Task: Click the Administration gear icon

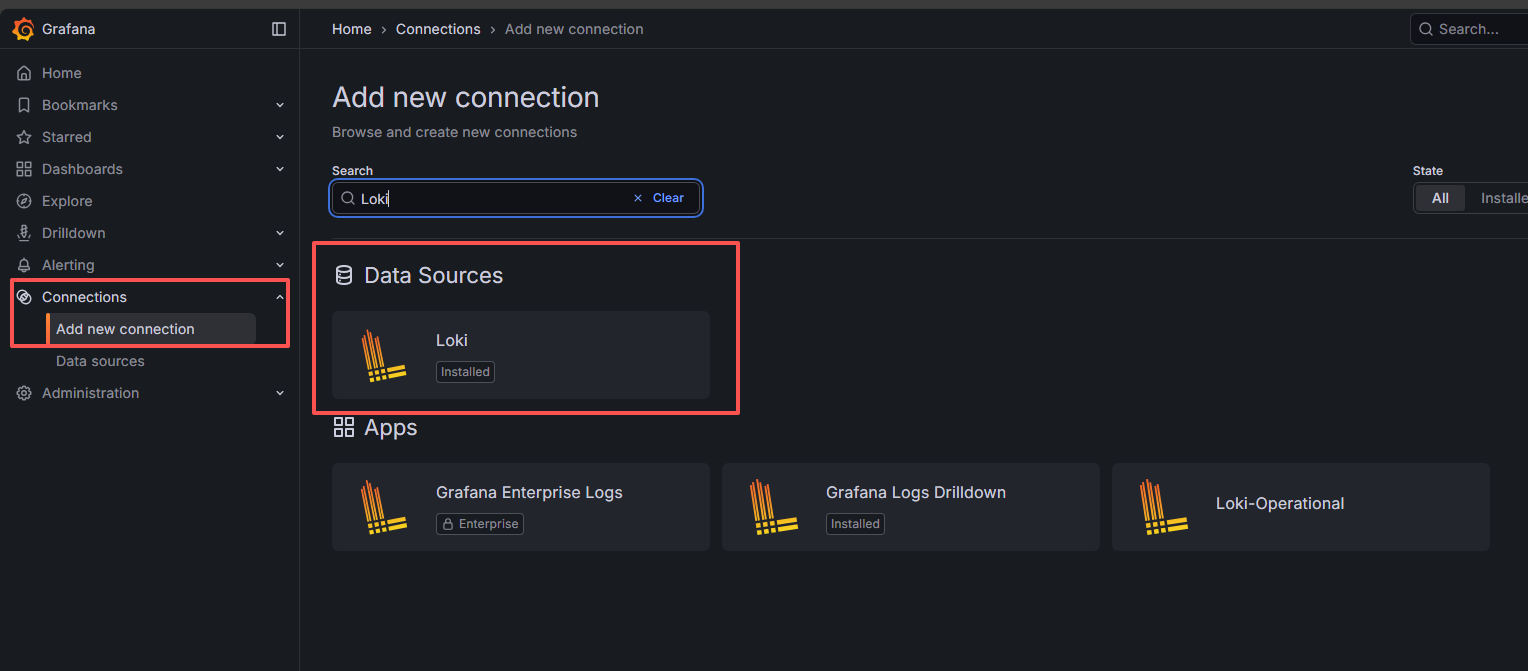Action: pos(24,393)
